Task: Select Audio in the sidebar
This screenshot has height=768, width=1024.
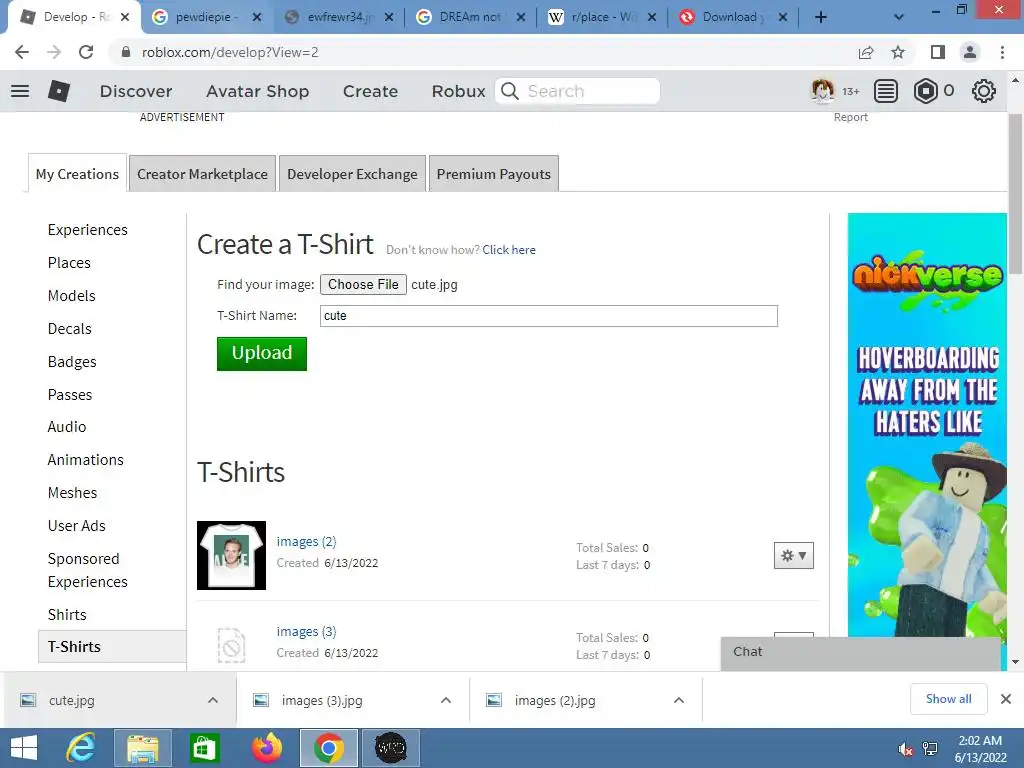Action: [67, 426]
